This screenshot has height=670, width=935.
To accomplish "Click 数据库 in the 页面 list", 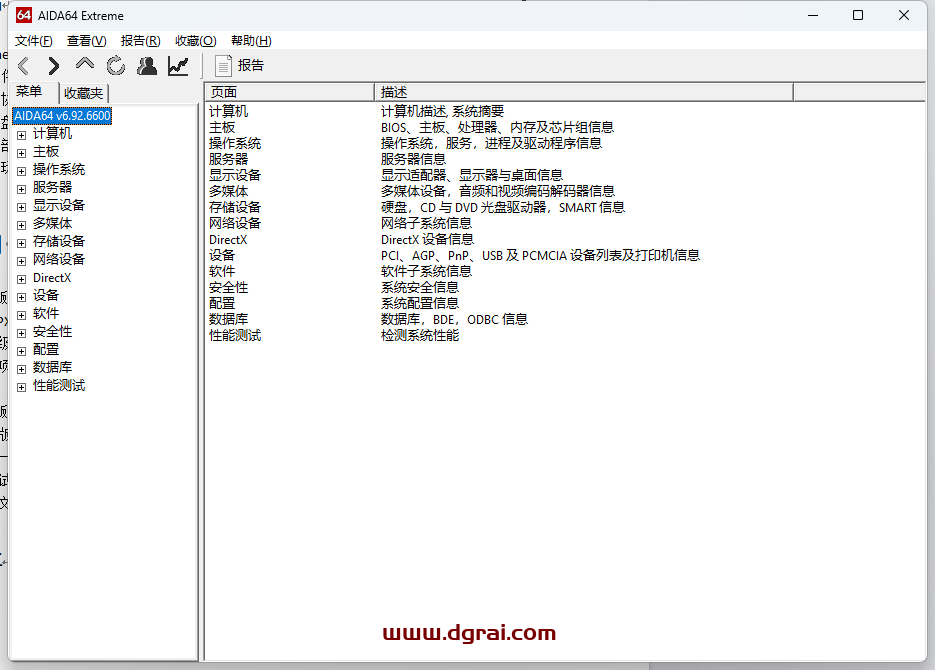I will point(228,320).
